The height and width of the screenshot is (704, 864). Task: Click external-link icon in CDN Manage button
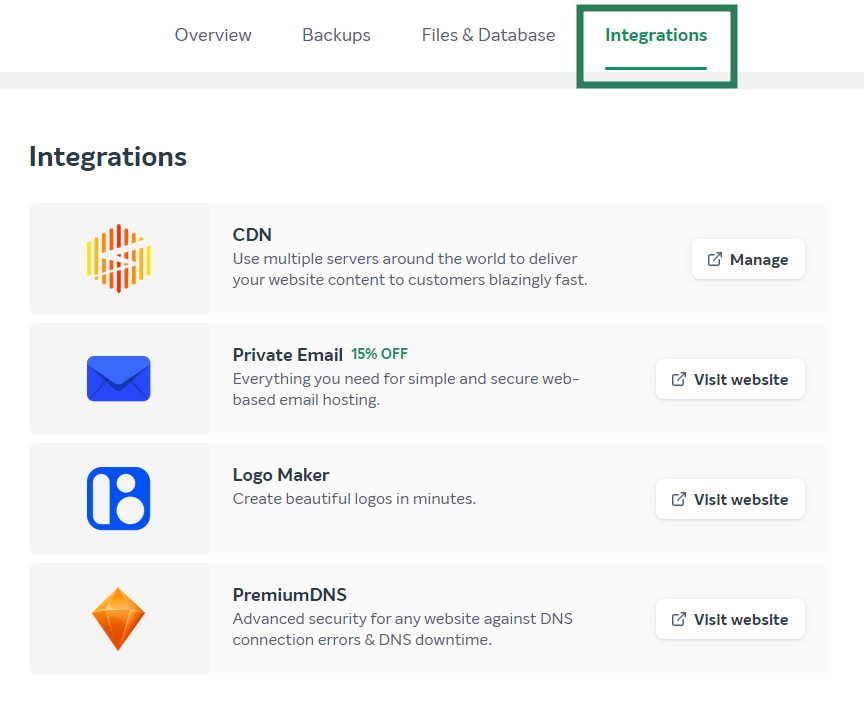point(715,259)
